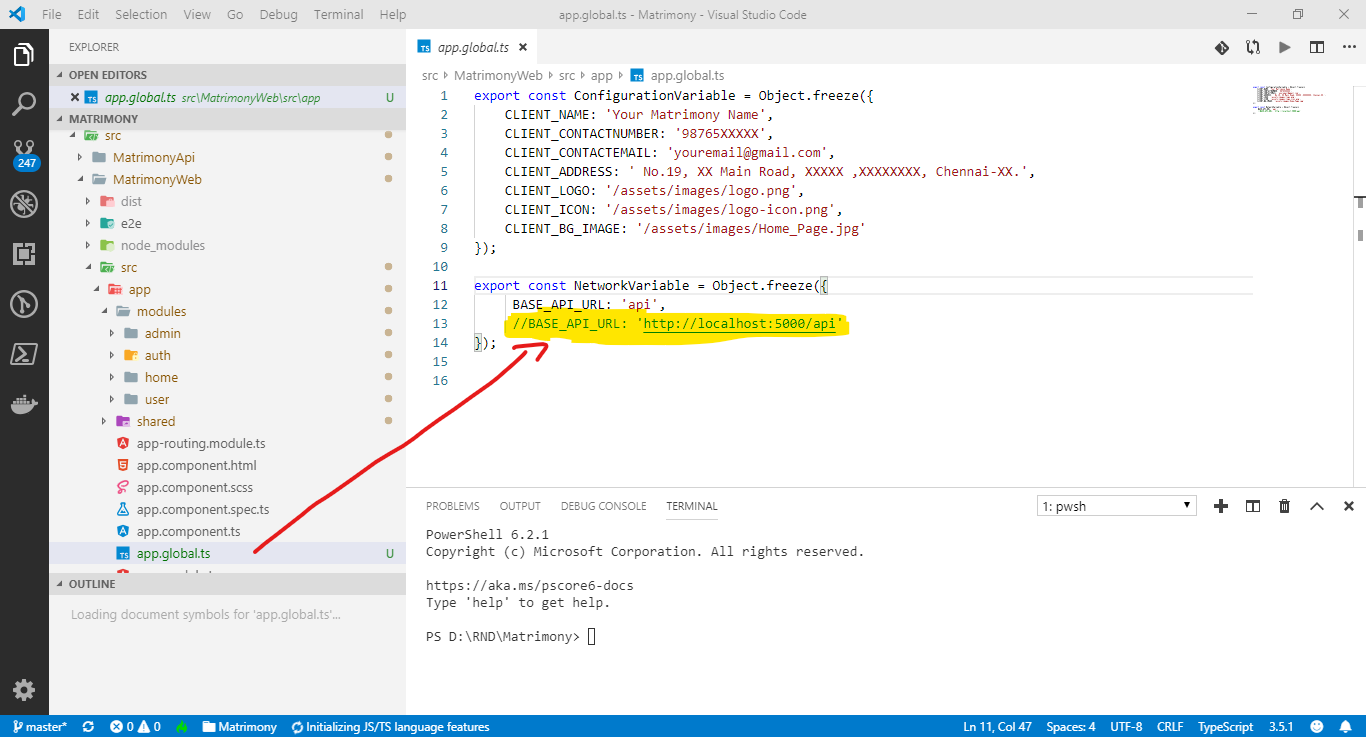The image size is (1366, 737).
Task: Open the Search view in activity bar
Action: click(24, 104)
